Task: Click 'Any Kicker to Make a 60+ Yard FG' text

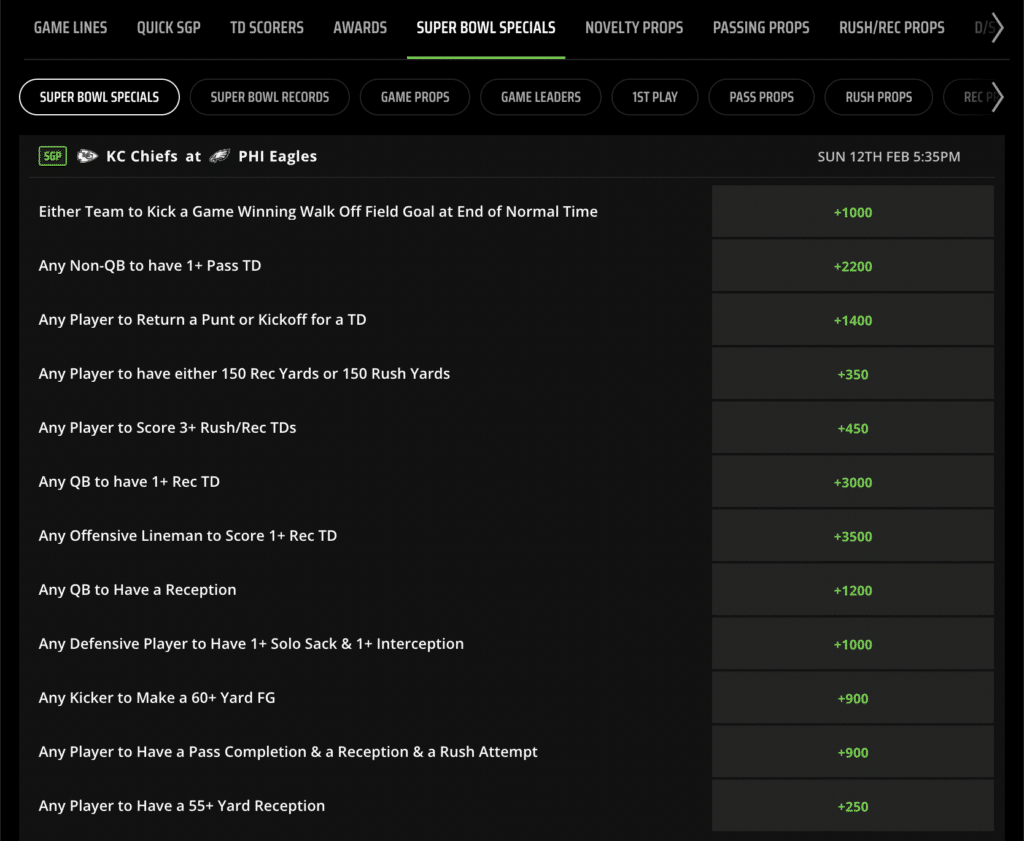Action: pos(157,697)
